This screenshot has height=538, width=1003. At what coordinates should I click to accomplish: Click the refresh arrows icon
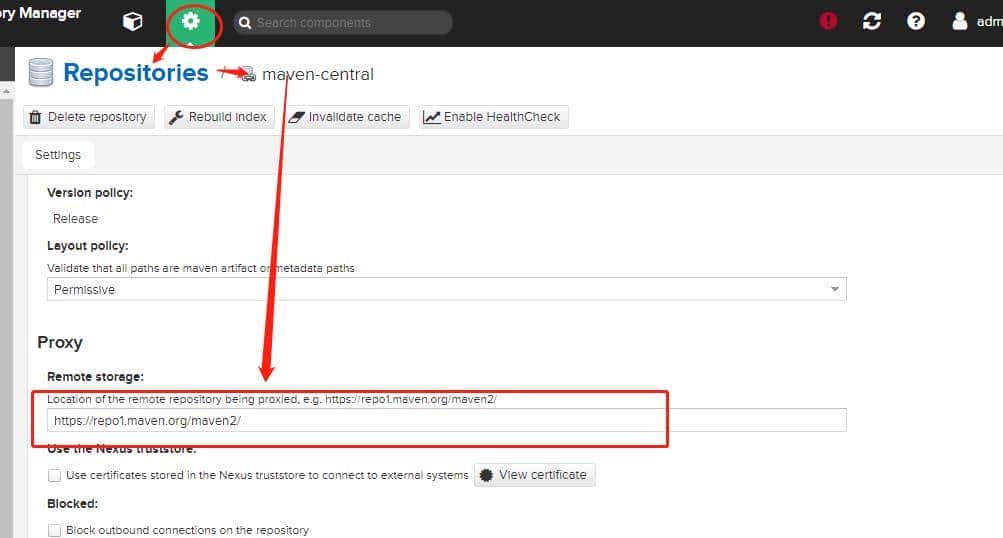[x=872, y=21]
